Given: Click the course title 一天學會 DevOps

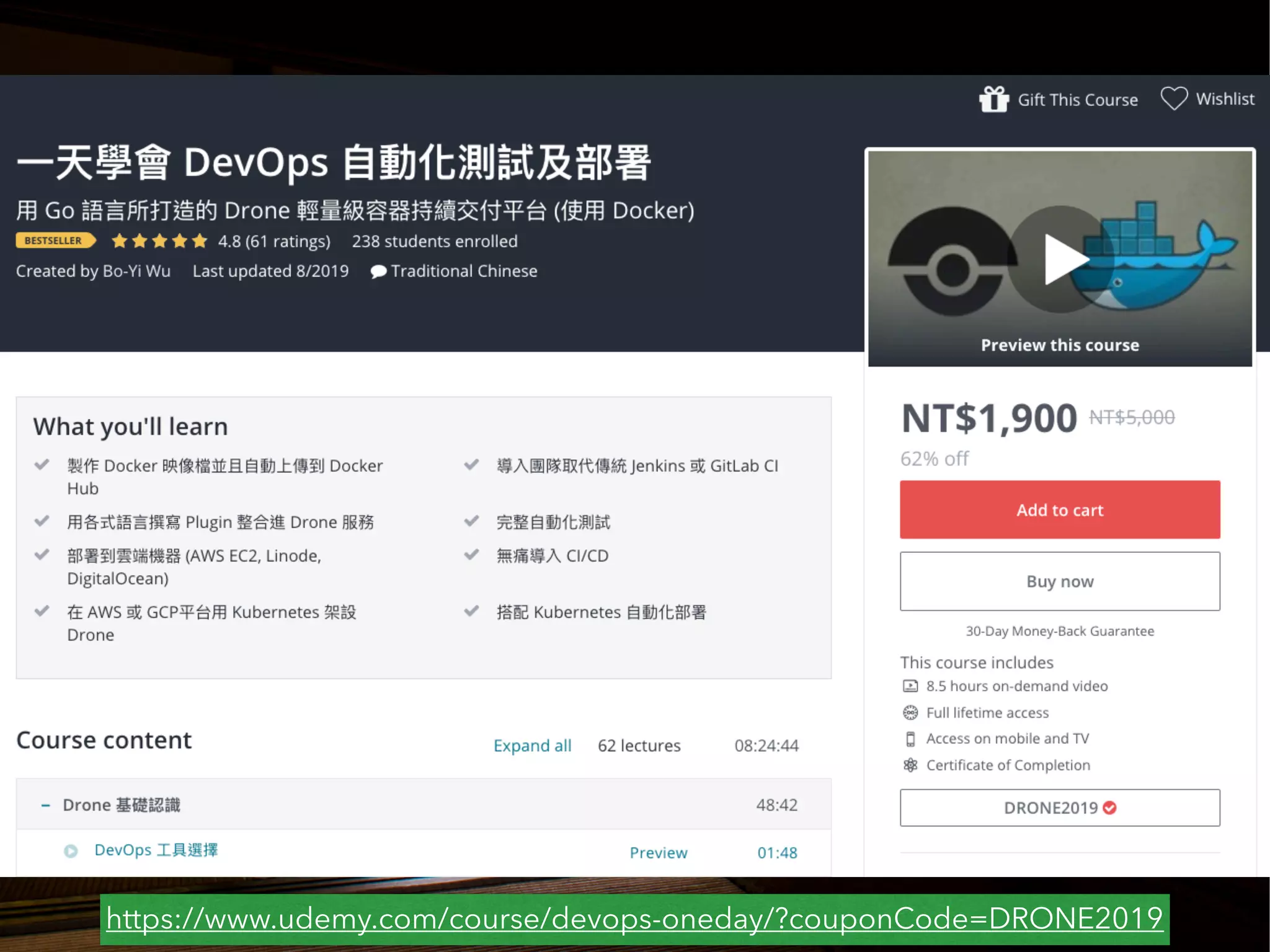Looking at the screenshot, I should point(334,162).
